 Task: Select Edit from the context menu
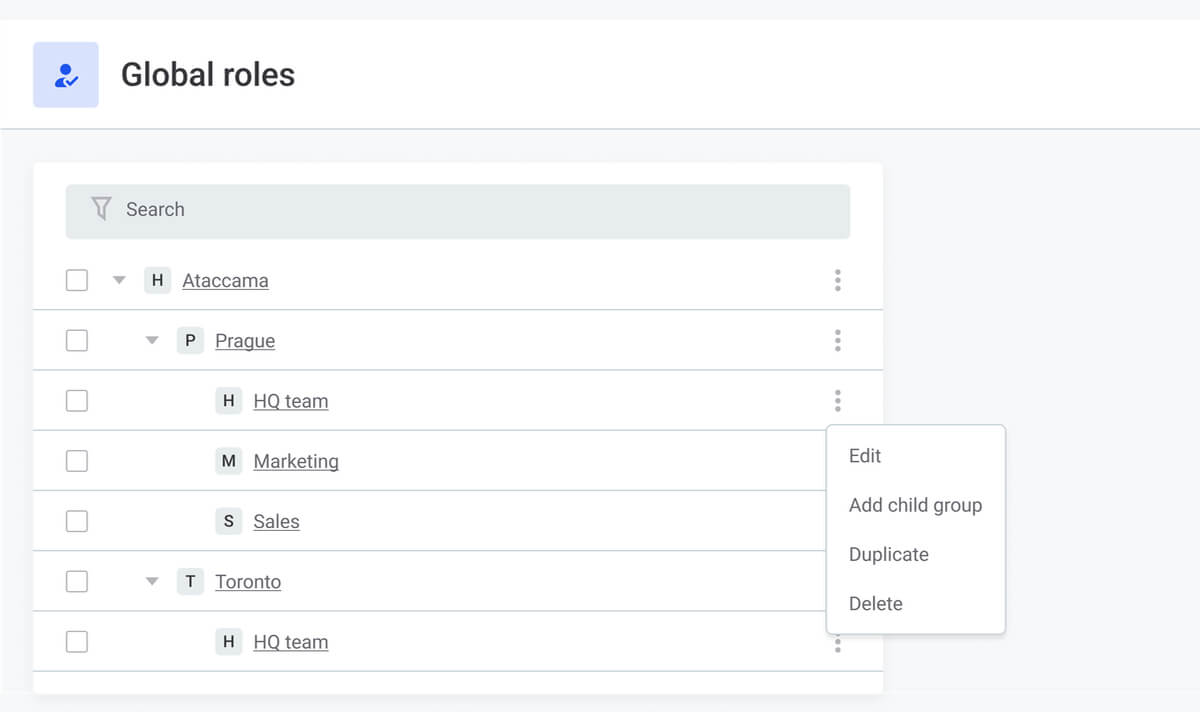coord(864,456)
